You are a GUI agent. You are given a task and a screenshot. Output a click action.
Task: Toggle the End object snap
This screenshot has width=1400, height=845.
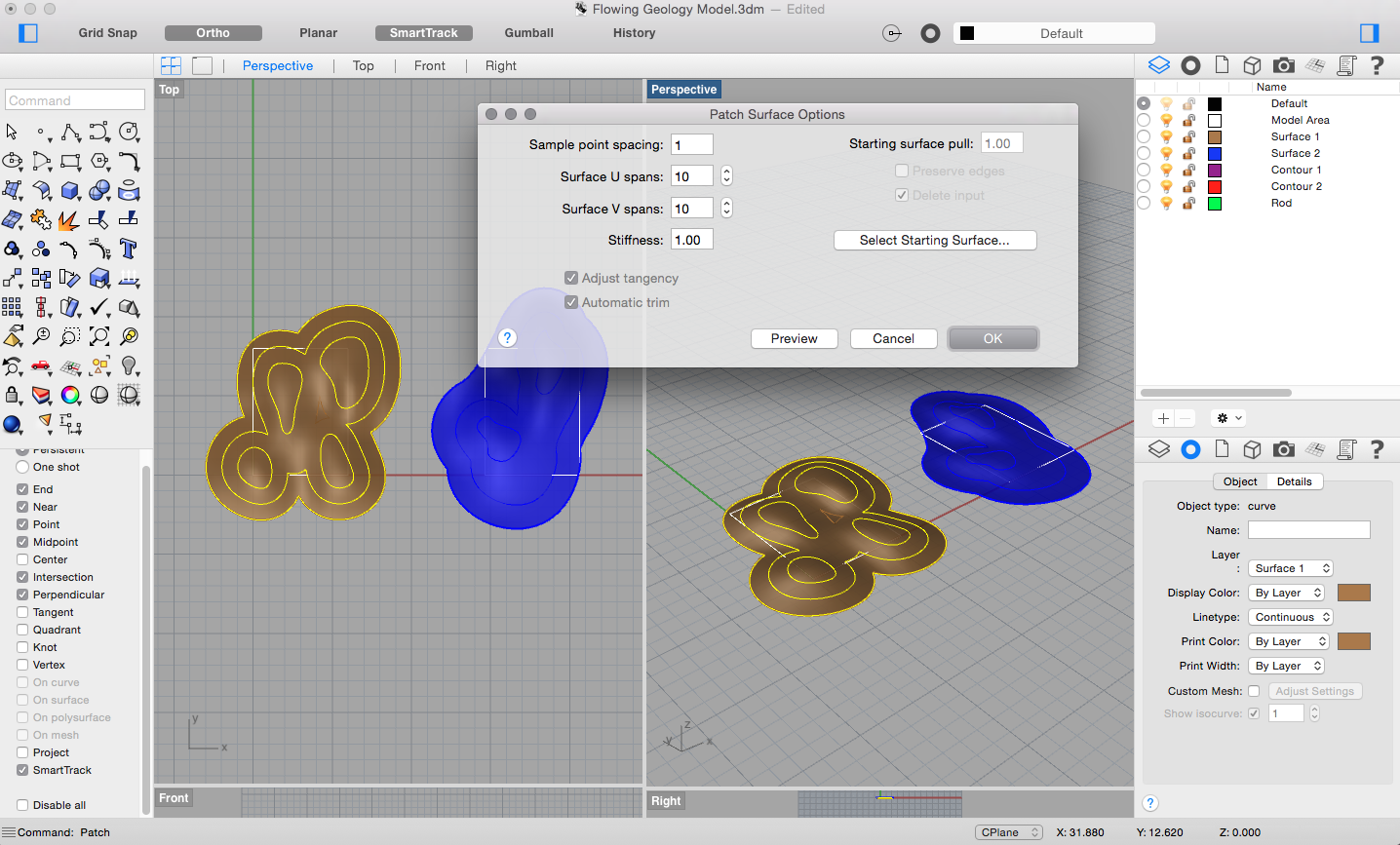(22, 489)
